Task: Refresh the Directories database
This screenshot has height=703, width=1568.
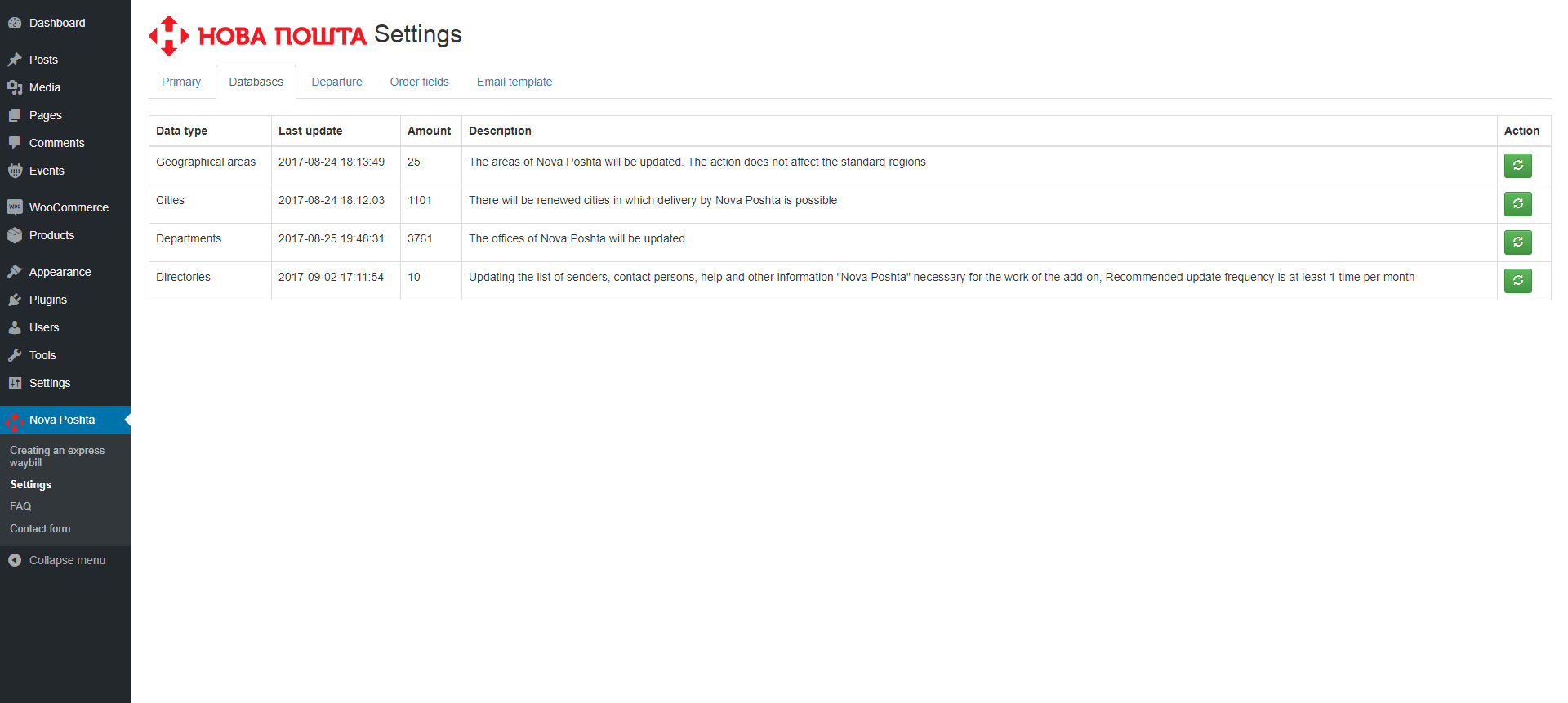Action: (1517, 281)
